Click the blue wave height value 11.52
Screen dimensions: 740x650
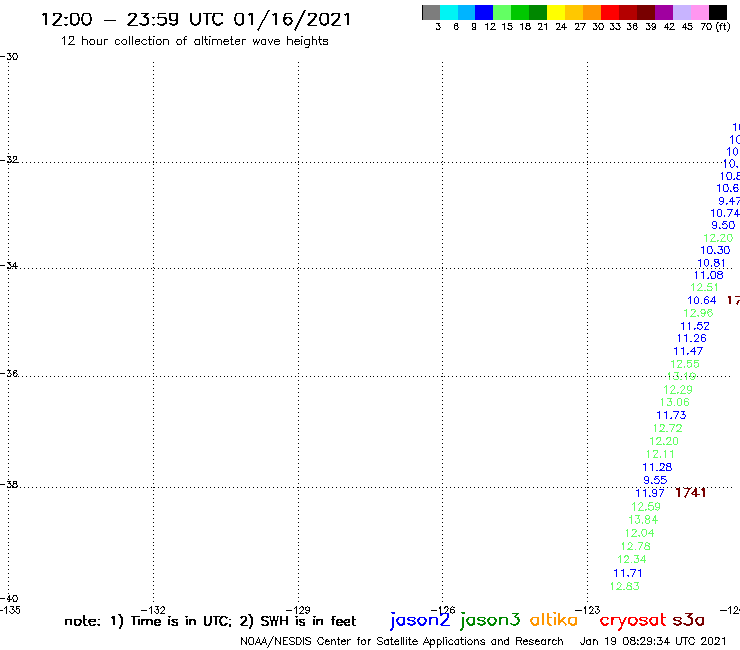click(x=695, y=326)
